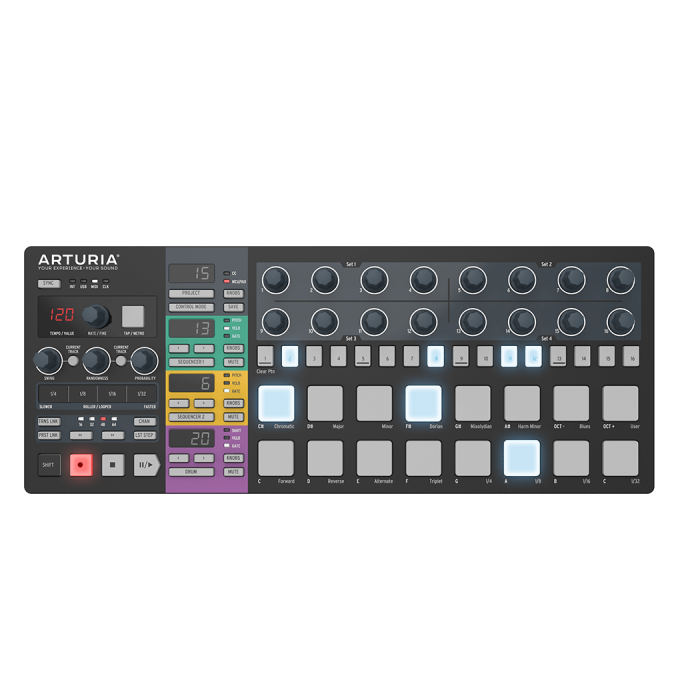Click the right arrow in Sequencer 2 section
The height and width of the screenshot is (680, 680).
pos(204,403)
